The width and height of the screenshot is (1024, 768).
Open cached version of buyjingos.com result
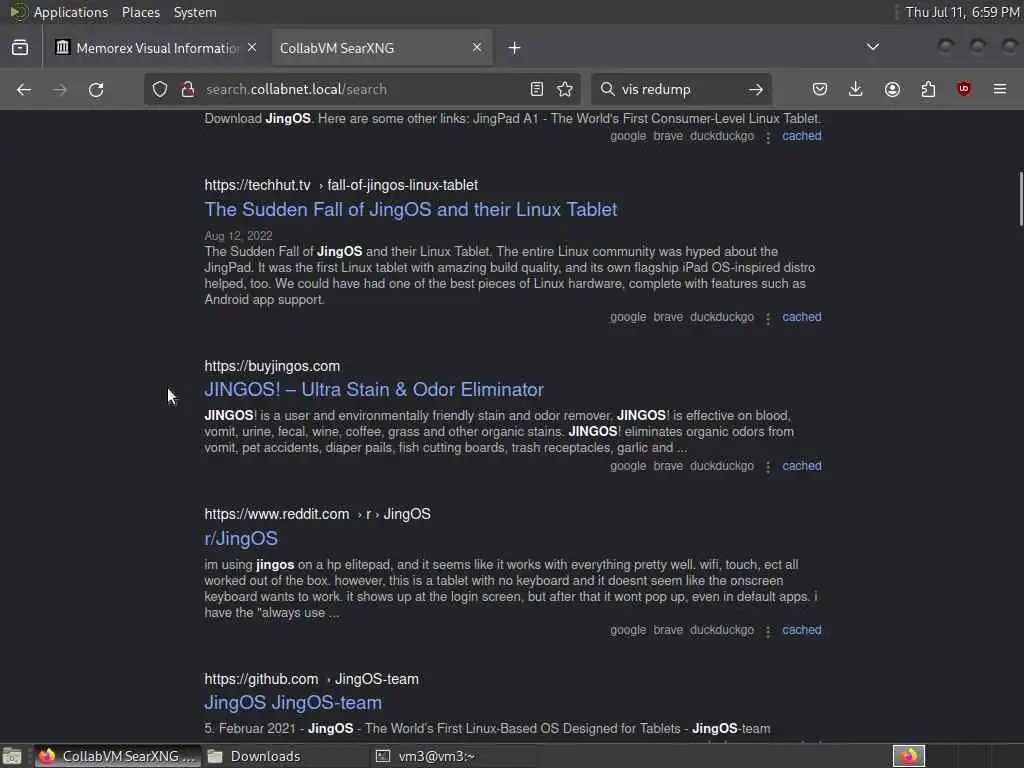coord(802,466)
